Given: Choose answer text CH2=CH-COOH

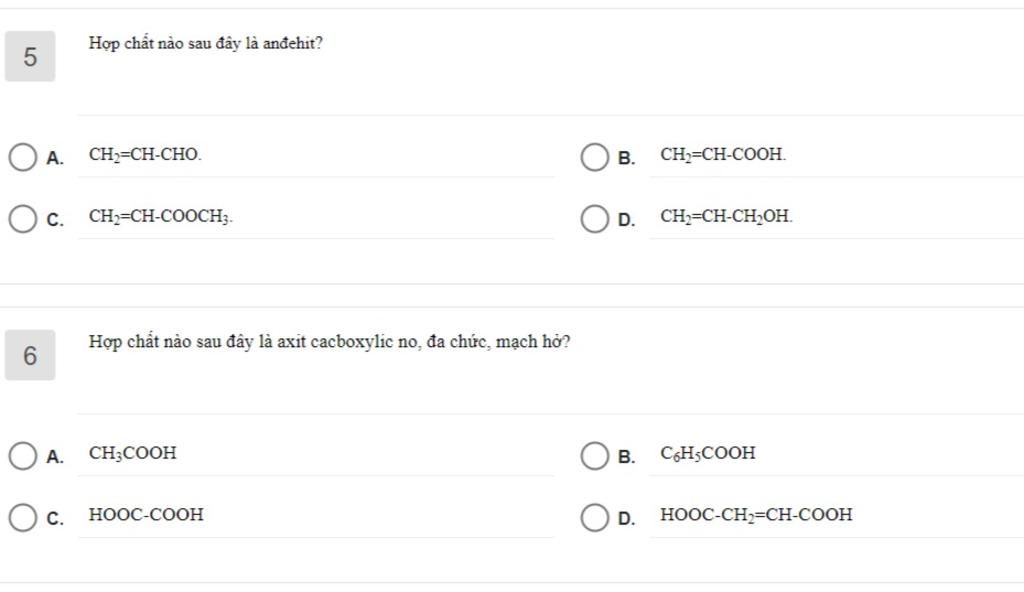Looking at the screenshot, I should (723, 155).
